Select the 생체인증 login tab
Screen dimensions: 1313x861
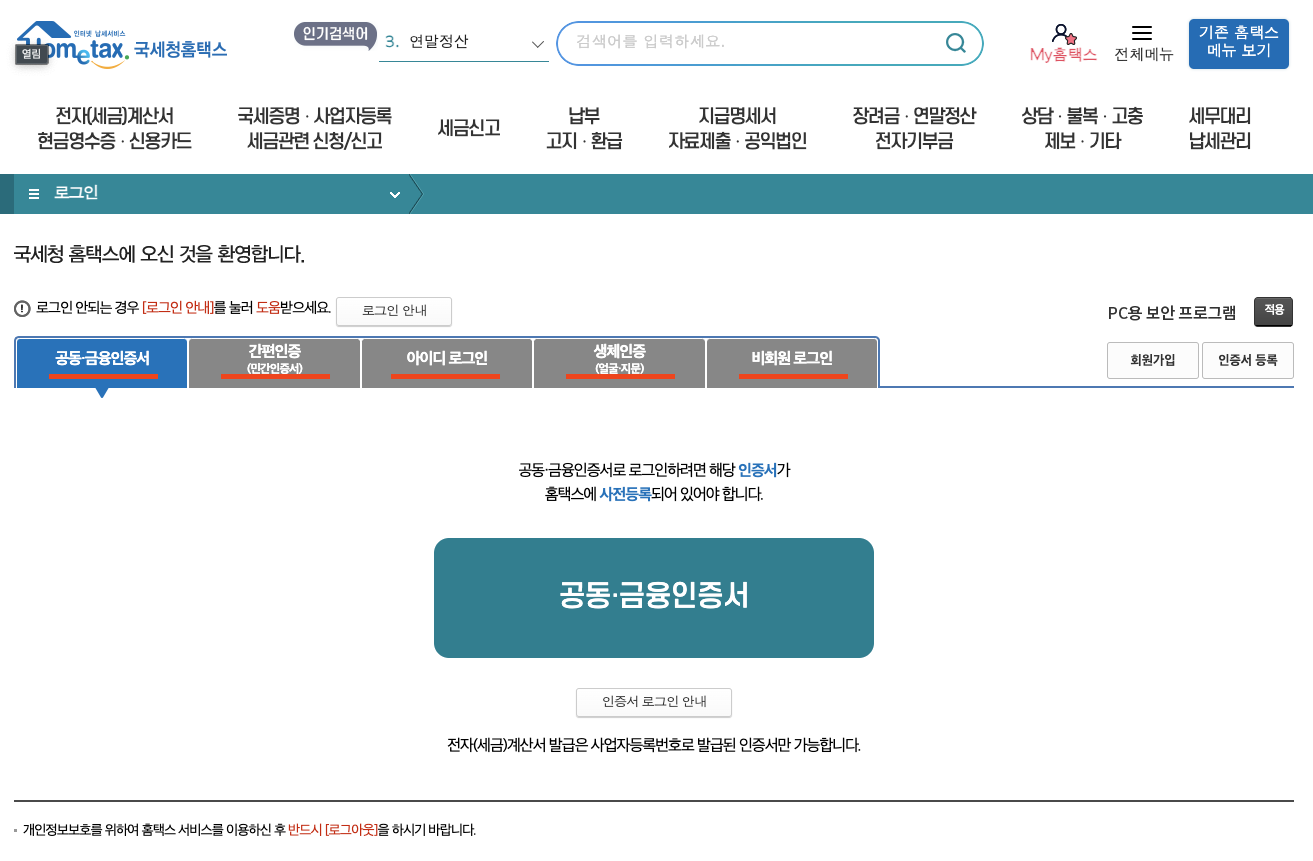point(619,362)
